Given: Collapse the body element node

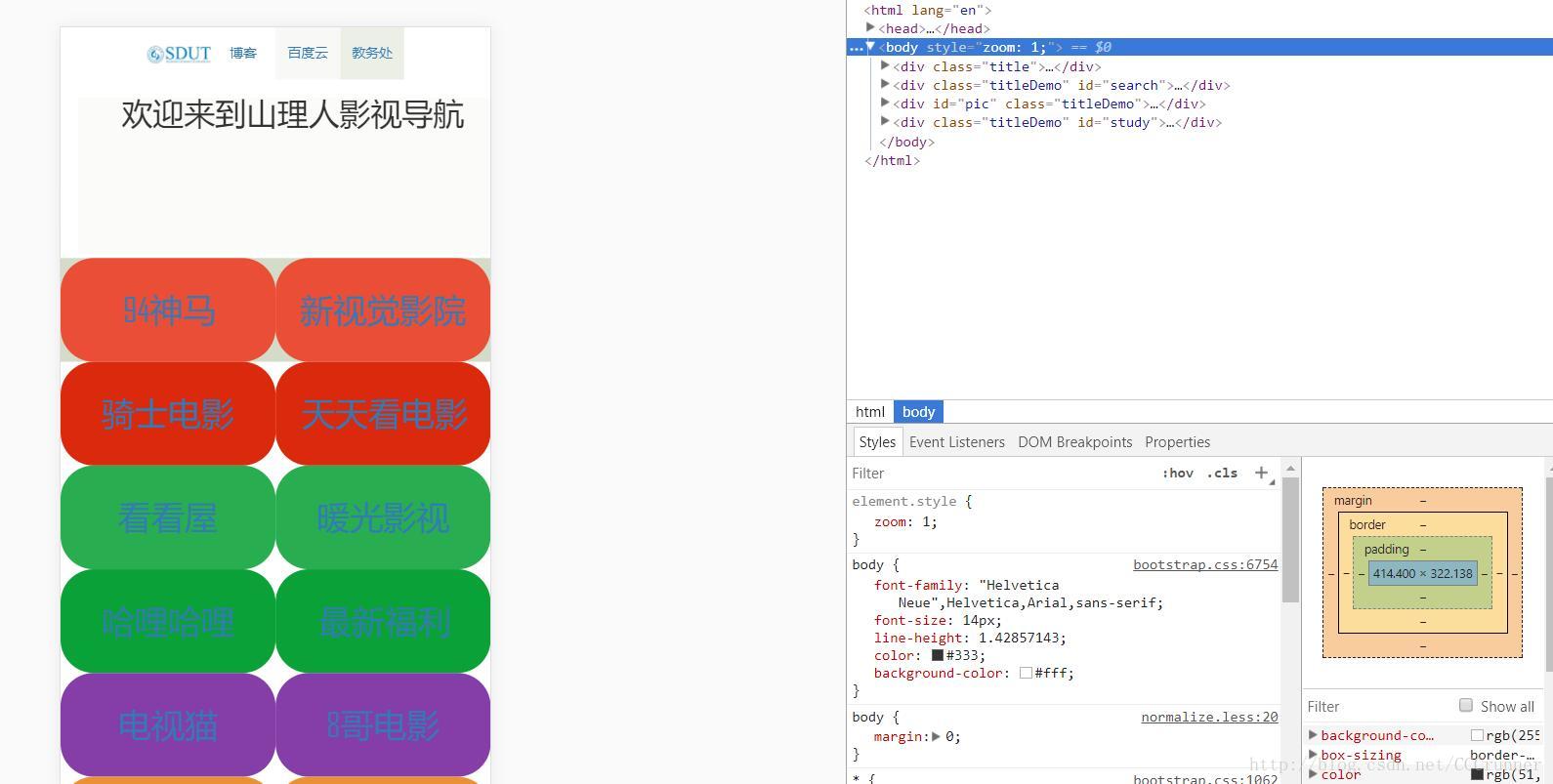Looking at the screenshot, I should (870, 47).
